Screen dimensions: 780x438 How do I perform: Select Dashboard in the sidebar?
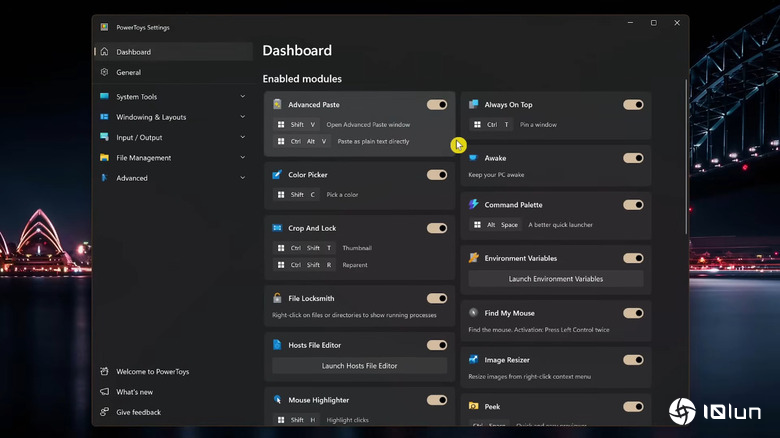click(133, 52)
